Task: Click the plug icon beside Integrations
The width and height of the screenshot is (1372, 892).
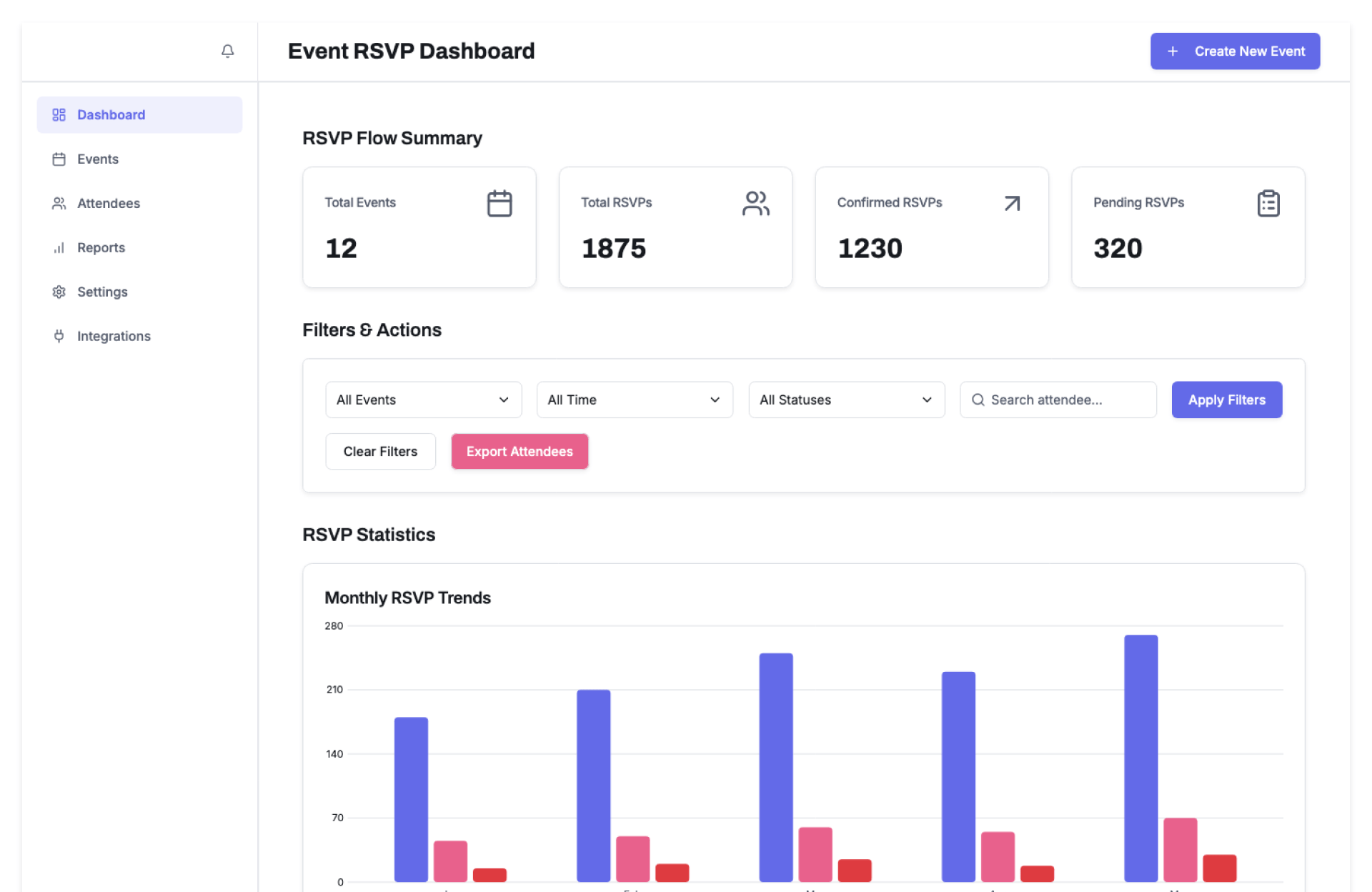Action: [x=59, y=336]
